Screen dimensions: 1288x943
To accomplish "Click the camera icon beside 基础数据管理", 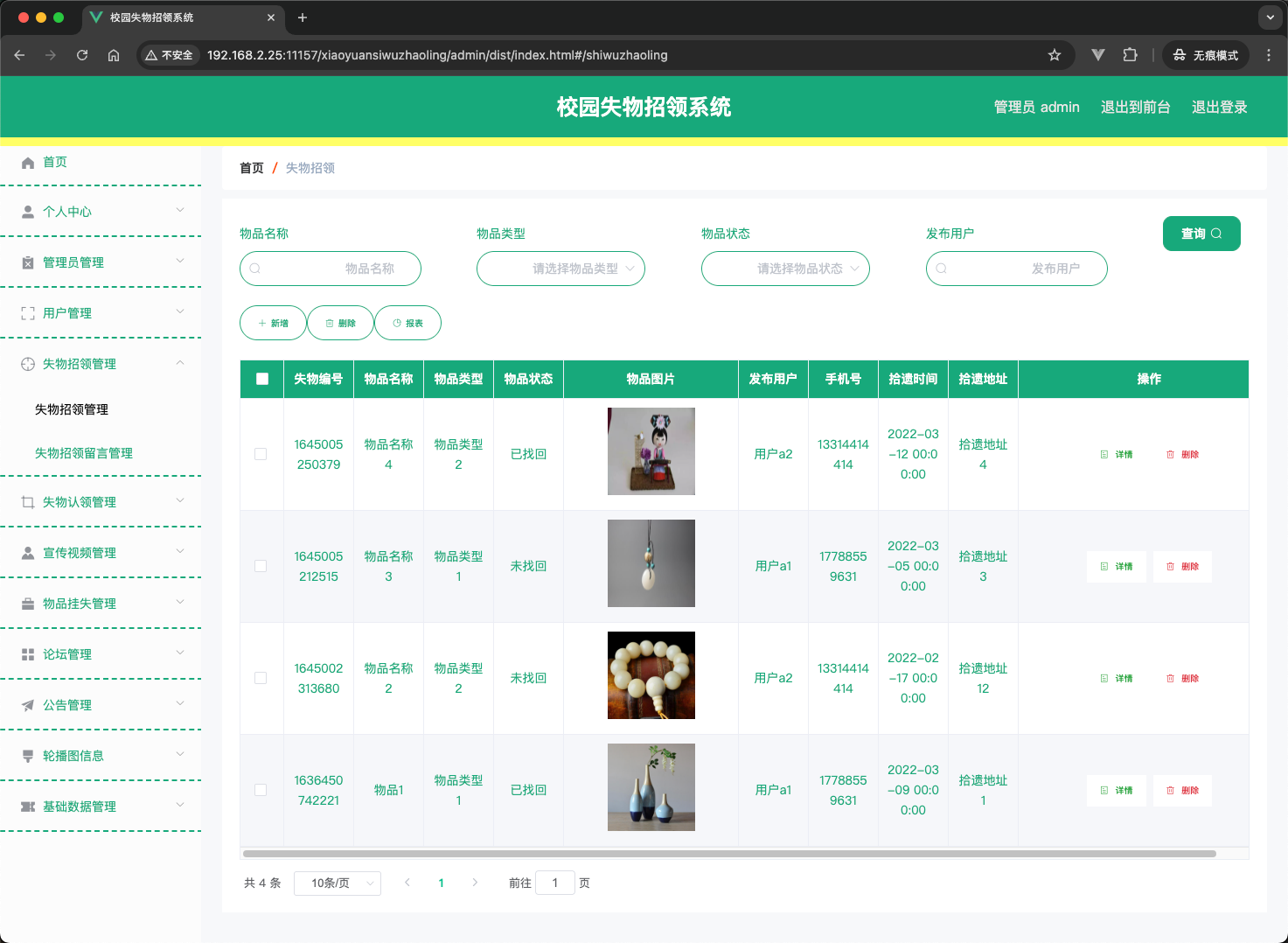I will (x=28, y=807).
